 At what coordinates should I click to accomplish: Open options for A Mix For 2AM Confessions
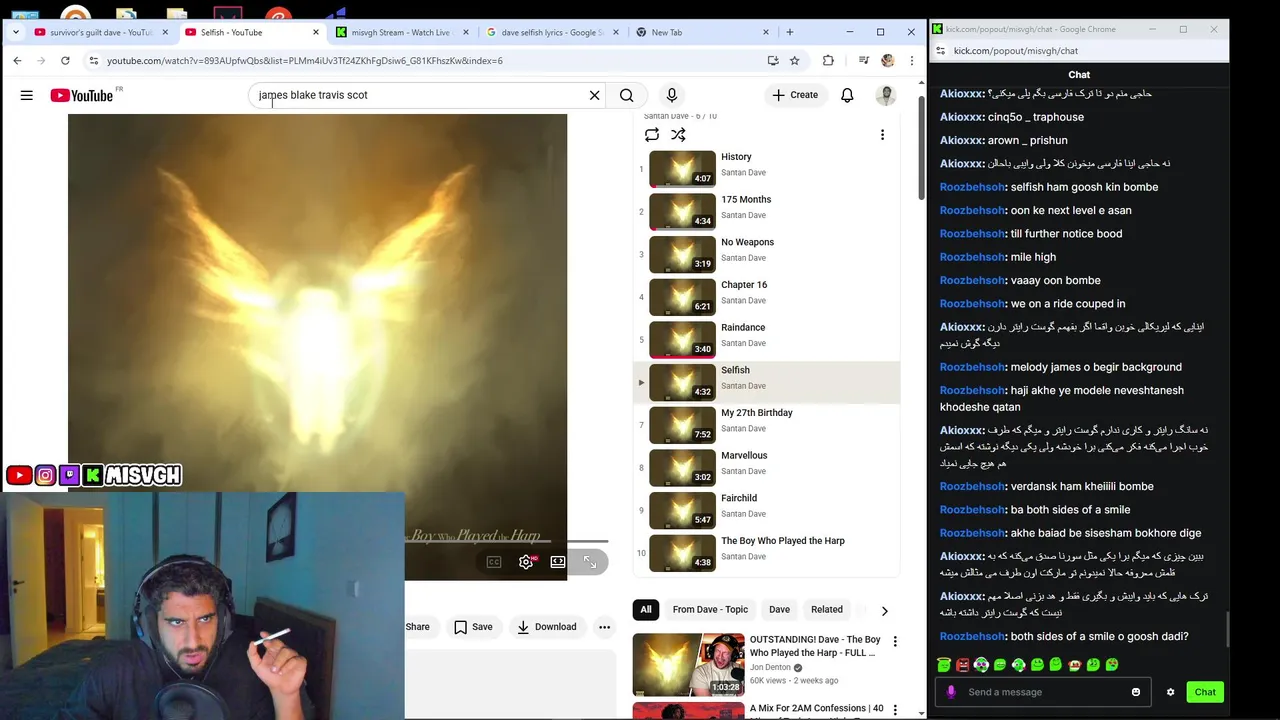(x=895, y=710)
